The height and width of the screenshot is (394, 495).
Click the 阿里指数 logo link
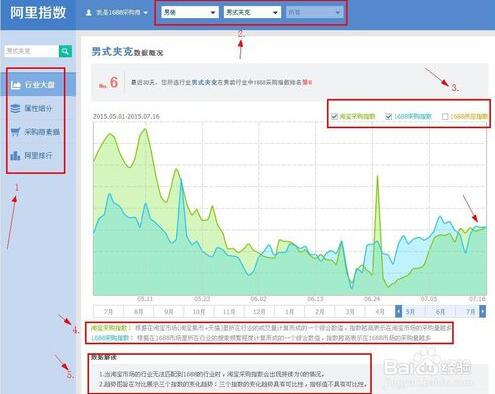tap(38, 13)
